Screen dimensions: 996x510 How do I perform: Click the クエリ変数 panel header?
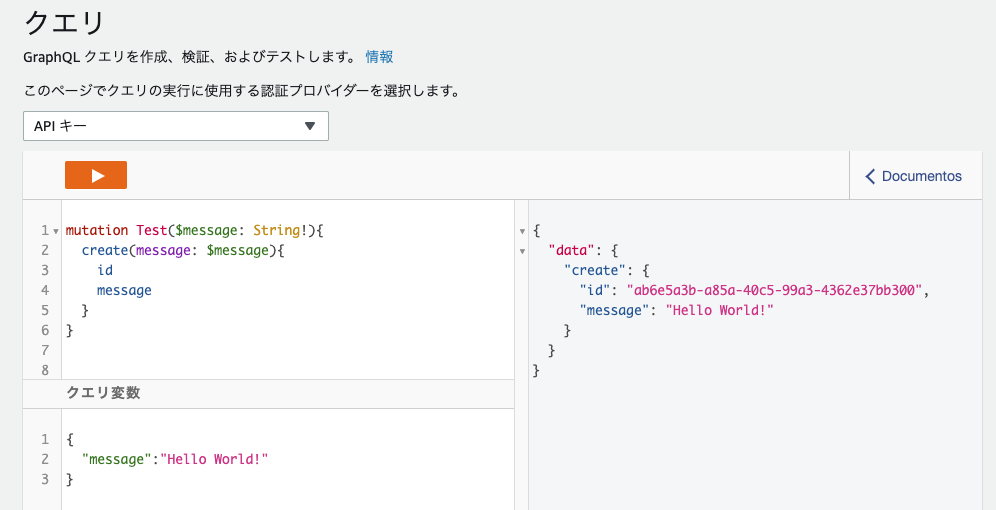point(103,393)
